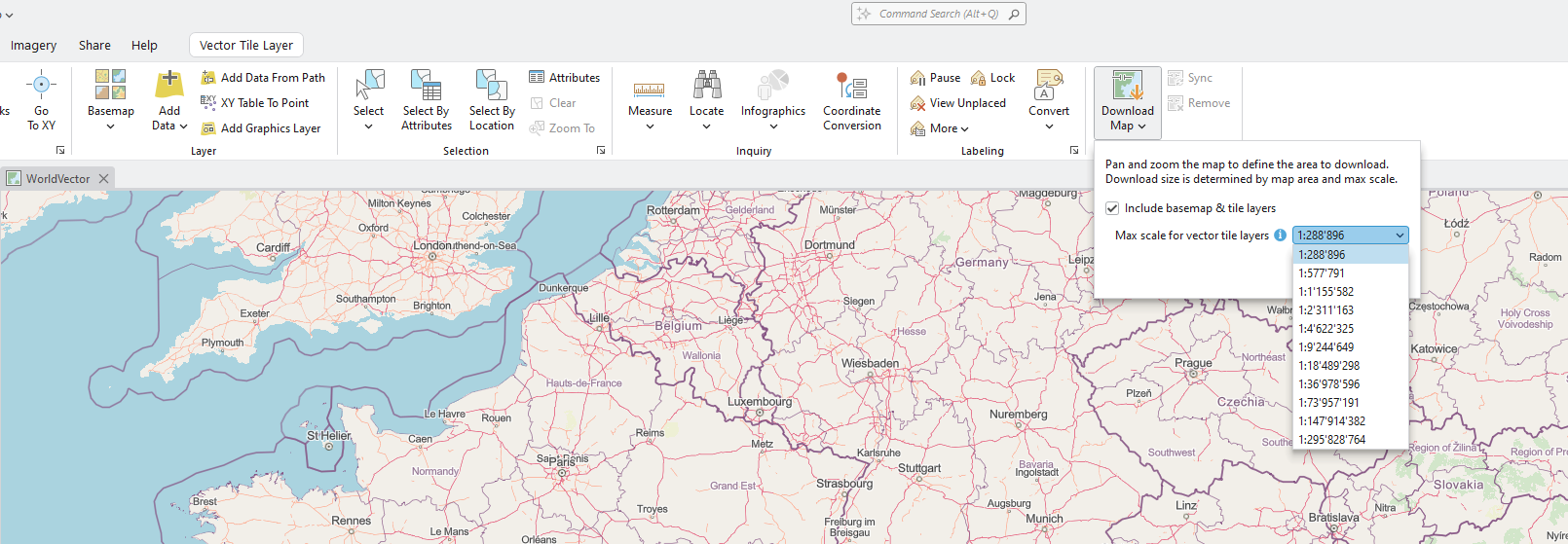The height and width of the screenshot is (544, 1568).
Task: Select scale 1:73'957'191
Action: (x=1351, y=403)
